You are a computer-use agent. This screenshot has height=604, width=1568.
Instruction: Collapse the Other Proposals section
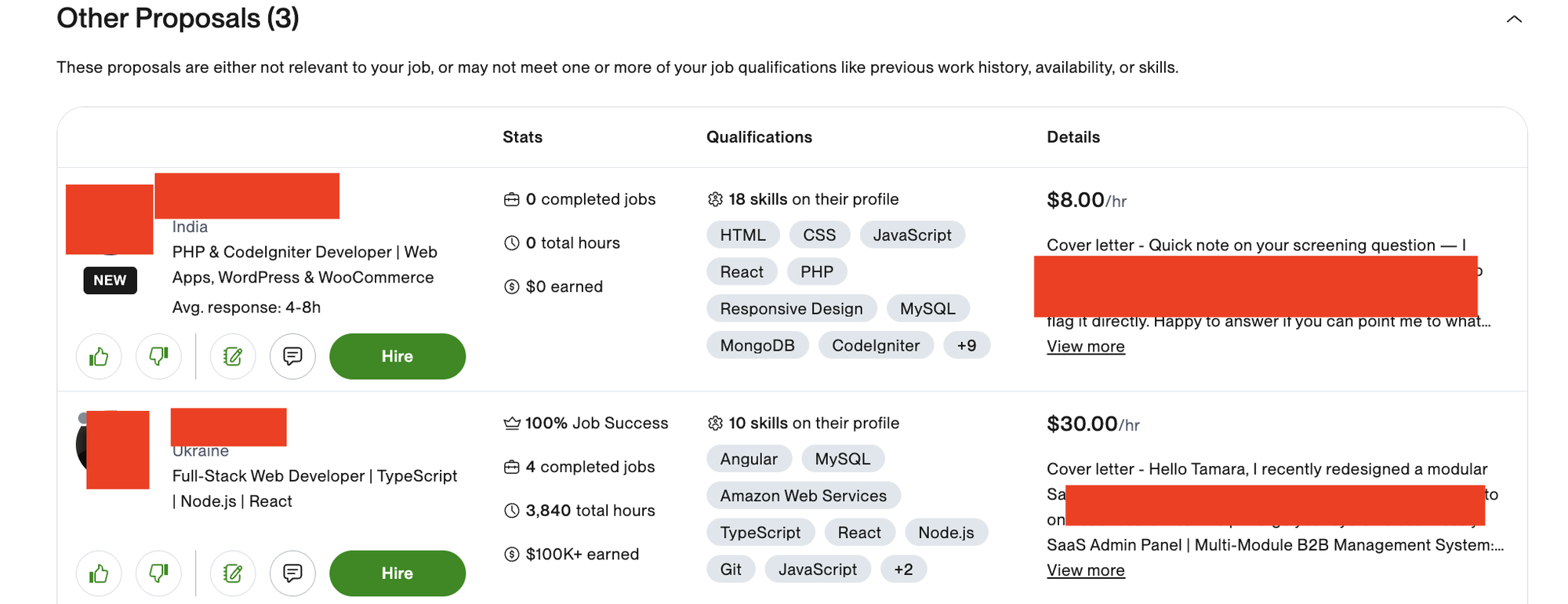click(1514, 19)
